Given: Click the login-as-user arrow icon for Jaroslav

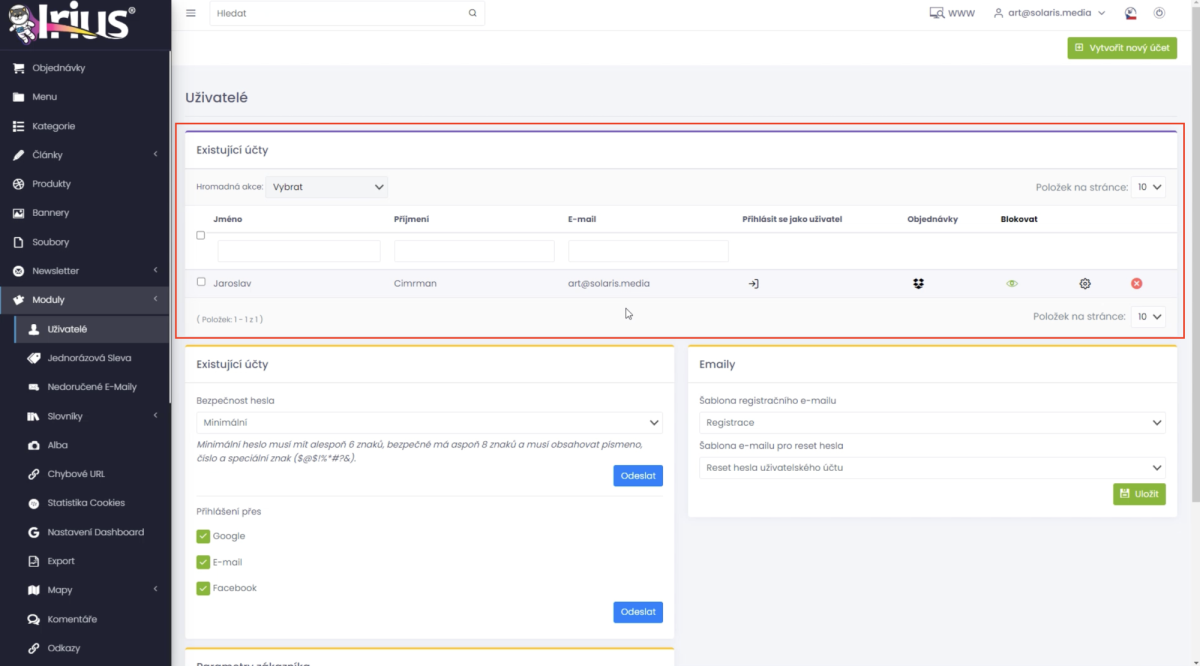Looking at the screenshot, I should pos(753,284).
